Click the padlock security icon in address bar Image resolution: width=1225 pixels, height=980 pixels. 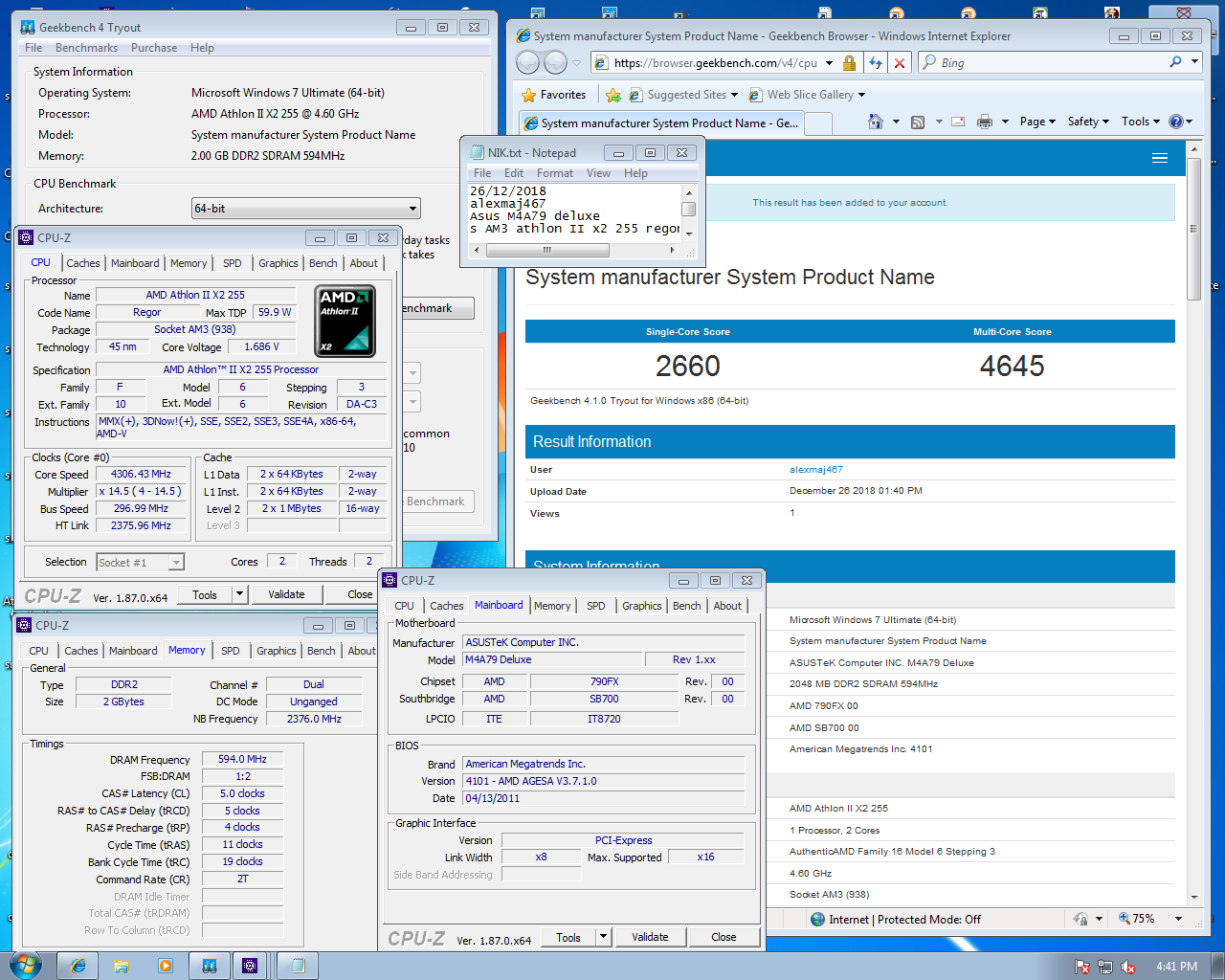click(x=849, y=63)
